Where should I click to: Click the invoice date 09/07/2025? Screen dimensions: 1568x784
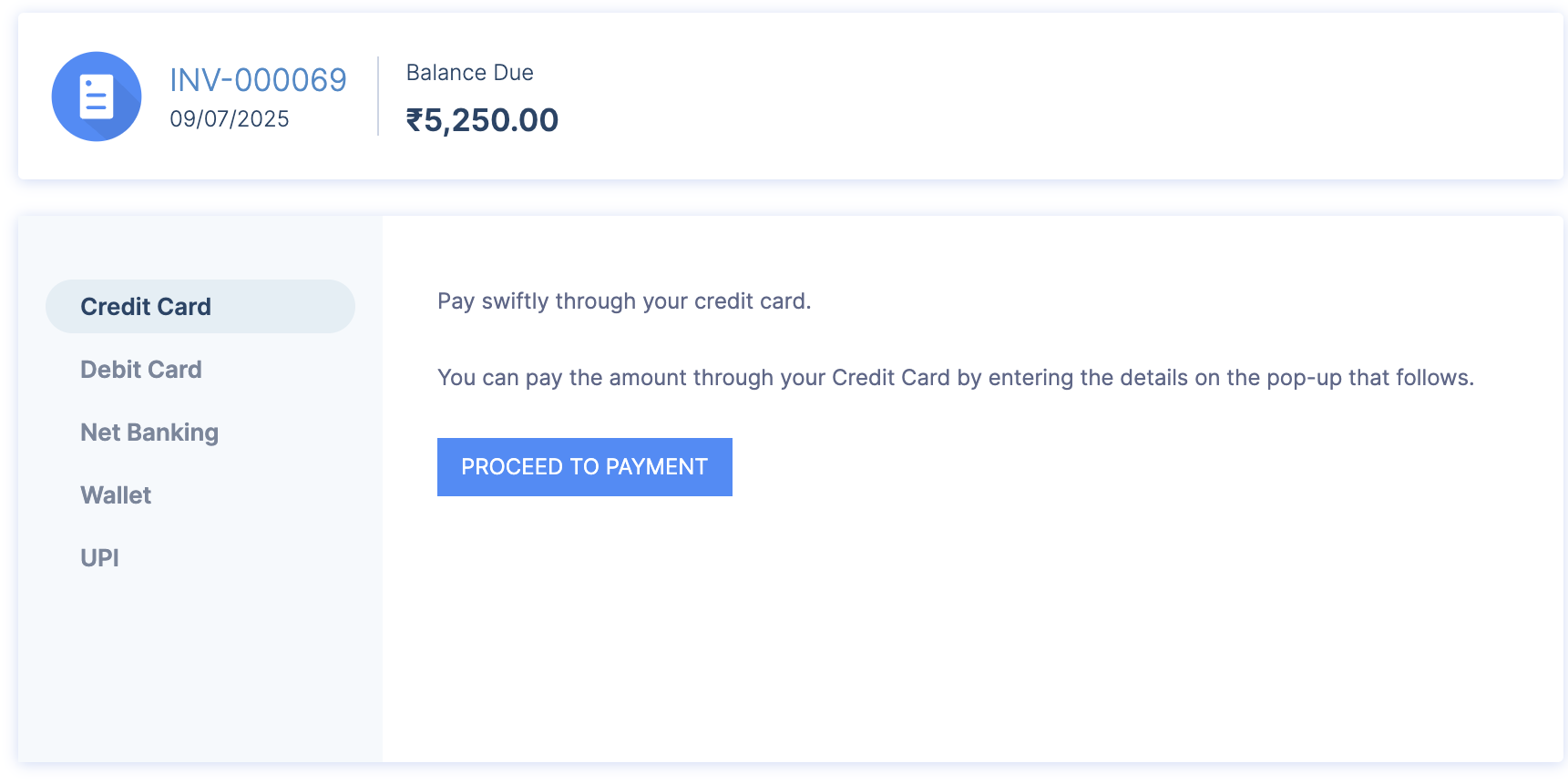(x=230, y=117)
